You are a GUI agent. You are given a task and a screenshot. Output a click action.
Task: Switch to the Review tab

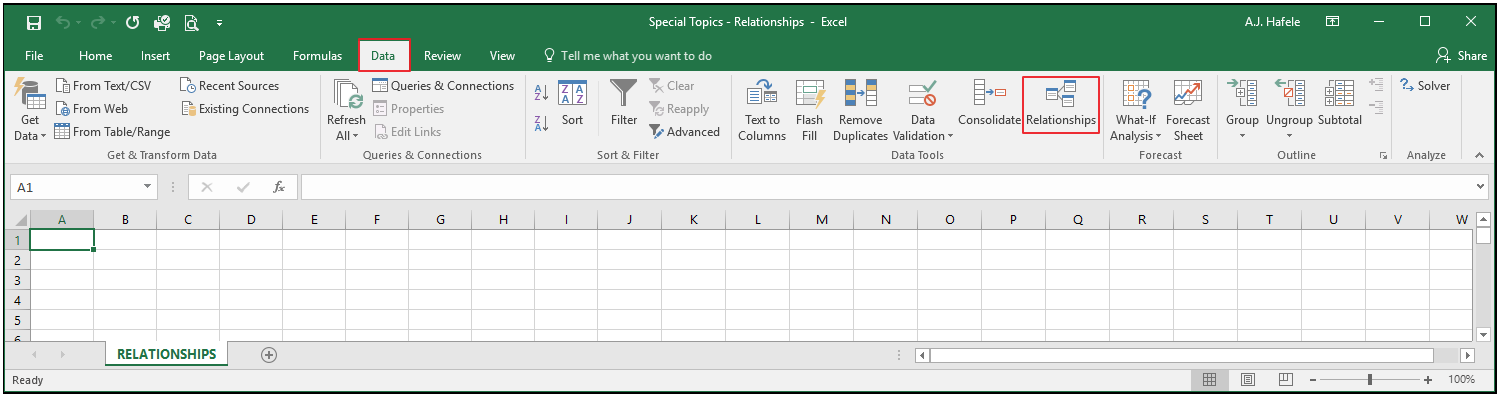tap(442, 56)
